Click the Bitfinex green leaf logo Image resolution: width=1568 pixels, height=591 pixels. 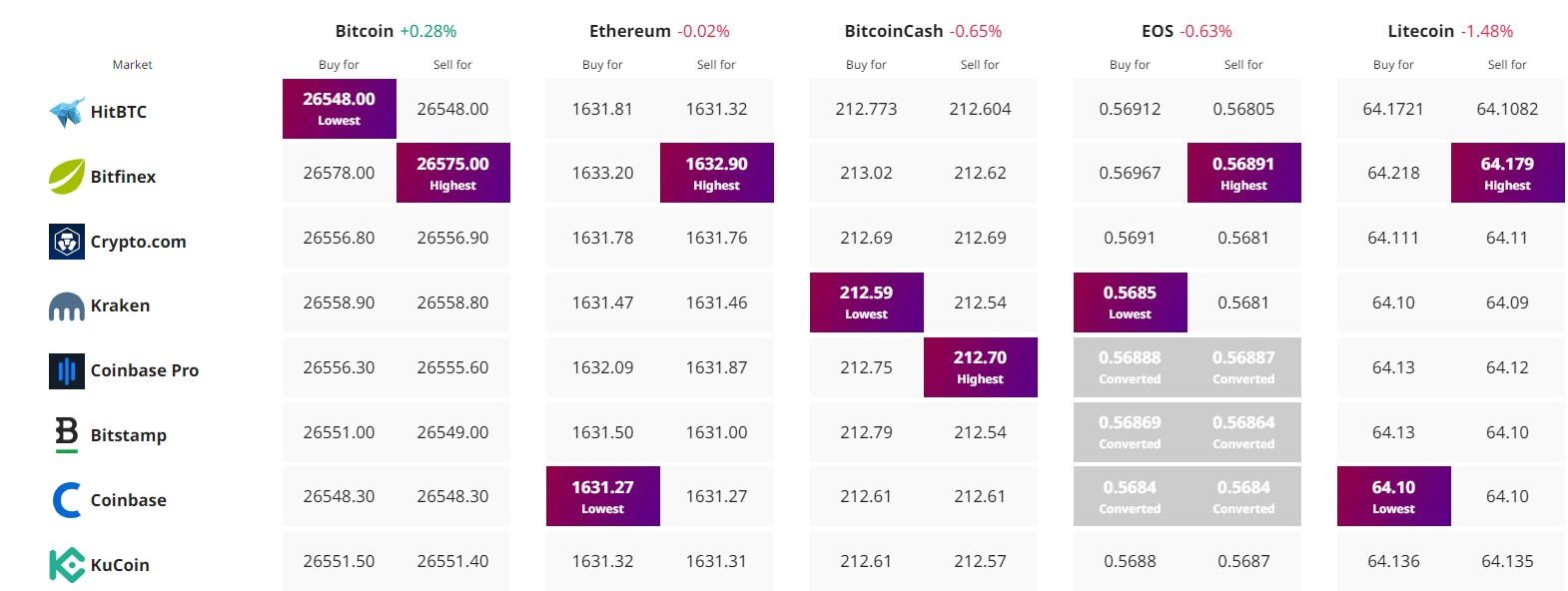67,177
